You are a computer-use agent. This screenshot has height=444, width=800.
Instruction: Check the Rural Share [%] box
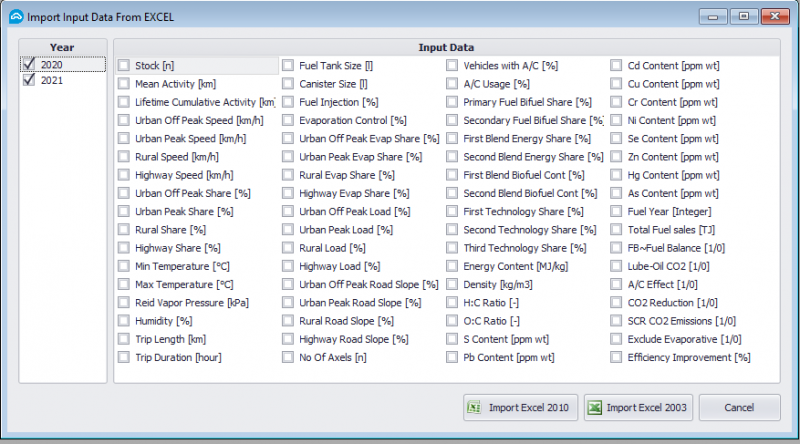click(123, 230)
